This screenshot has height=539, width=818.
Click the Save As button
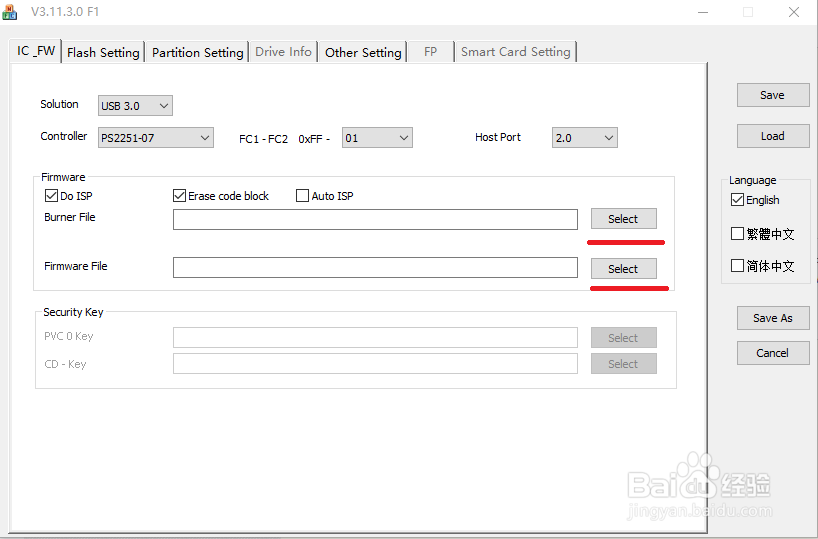point(773,318)
